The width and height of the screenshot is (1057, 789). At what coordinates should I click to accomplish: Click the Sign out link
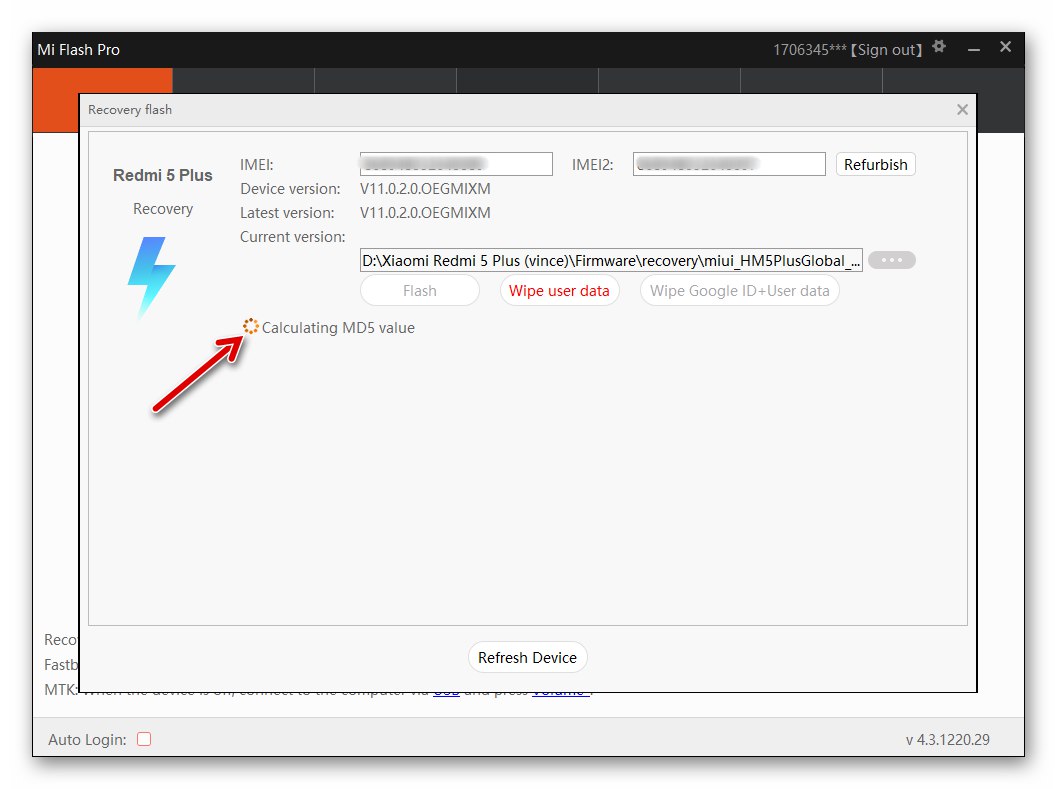(886, 50)
